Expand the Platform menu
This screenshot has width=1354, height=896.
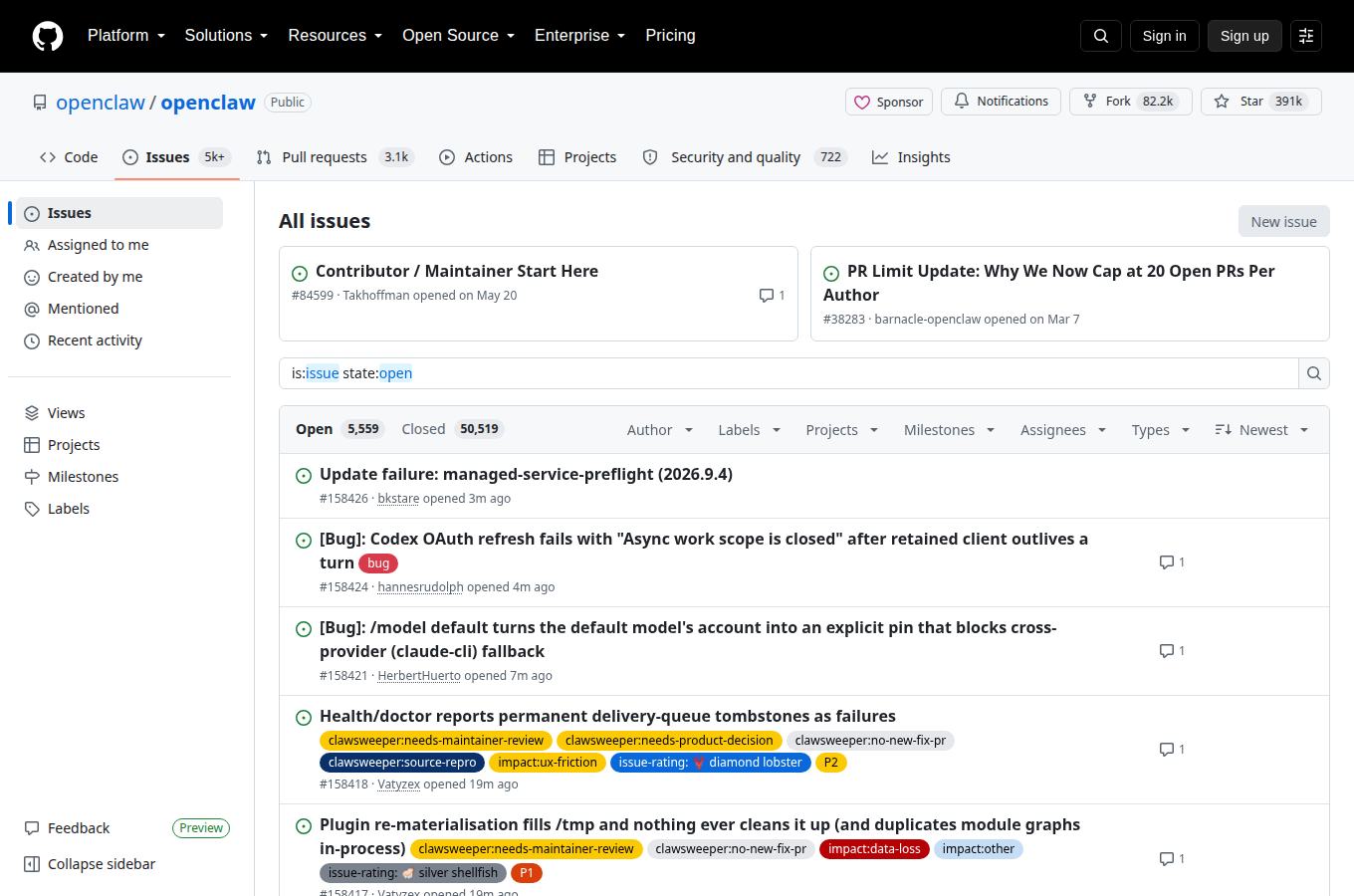[x=125, y=36]
